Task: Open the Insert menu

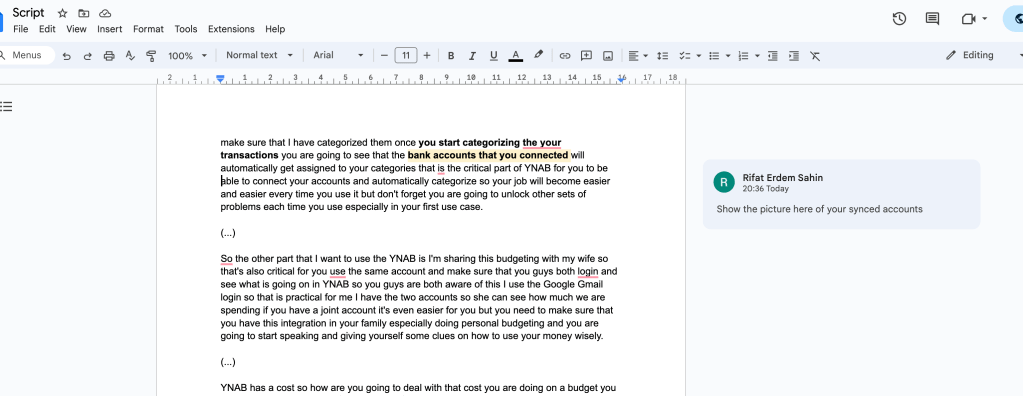Action: tap(110, 29)
